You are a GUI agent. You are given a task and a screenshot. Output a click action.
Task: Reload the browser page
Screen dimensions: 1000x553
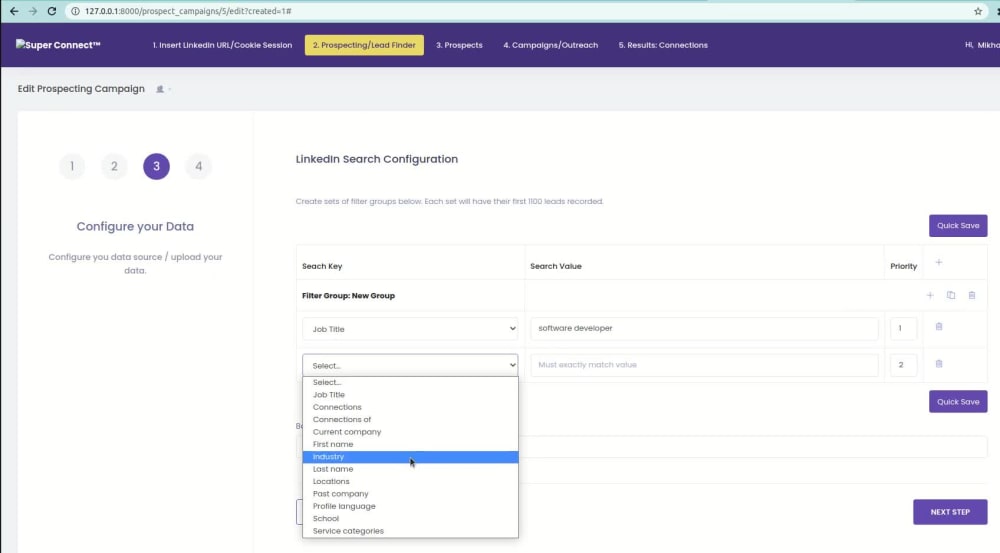pos(52,11)
